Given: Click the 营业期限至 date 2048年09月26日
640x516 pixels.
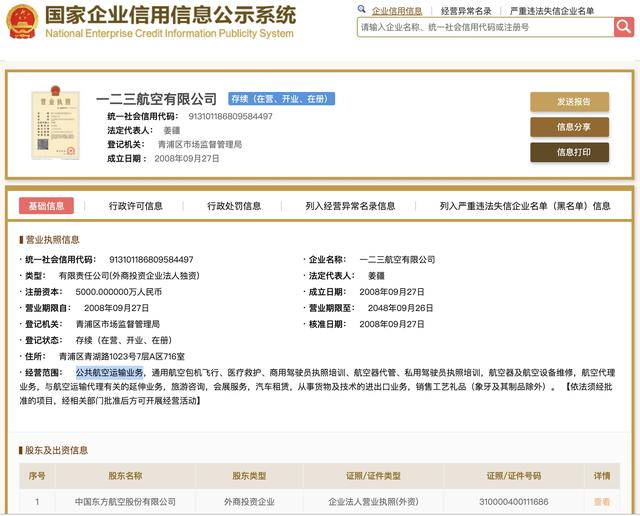Looking at the screenshot, I should pyautogui.click(x=400, y=308).
